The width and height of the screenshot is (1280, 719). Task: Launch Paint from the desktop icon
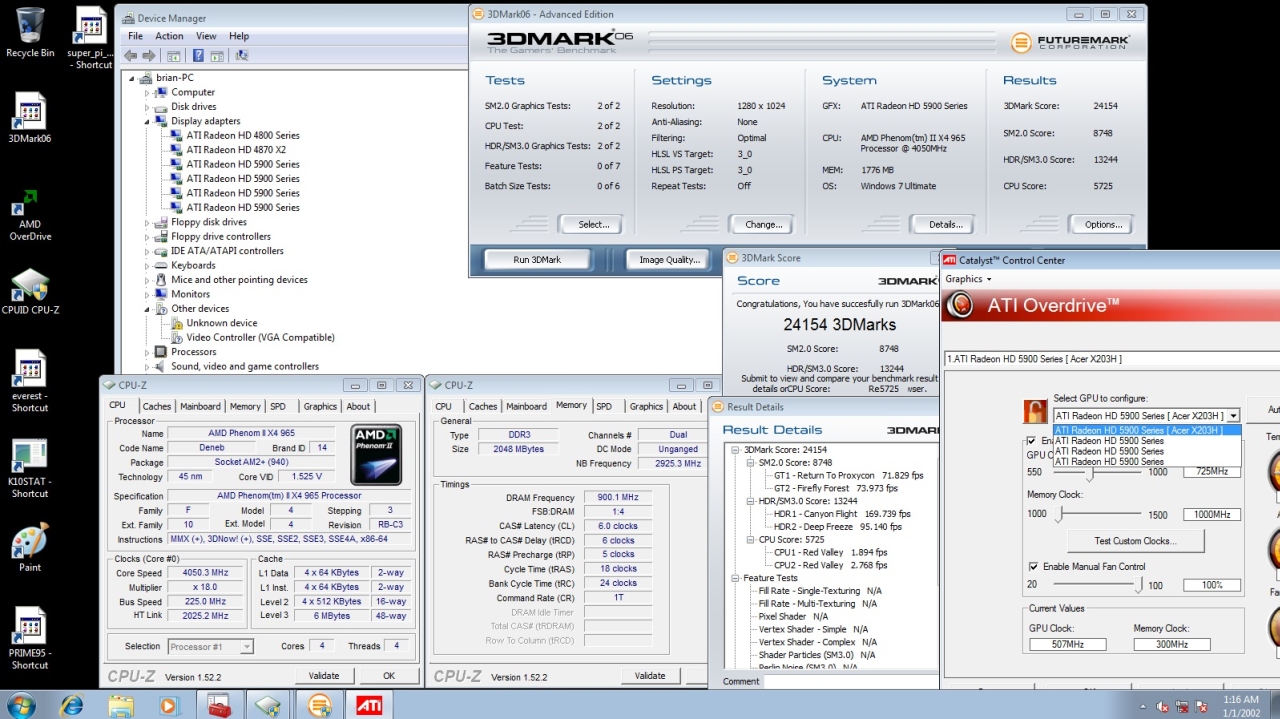[30, 548]
